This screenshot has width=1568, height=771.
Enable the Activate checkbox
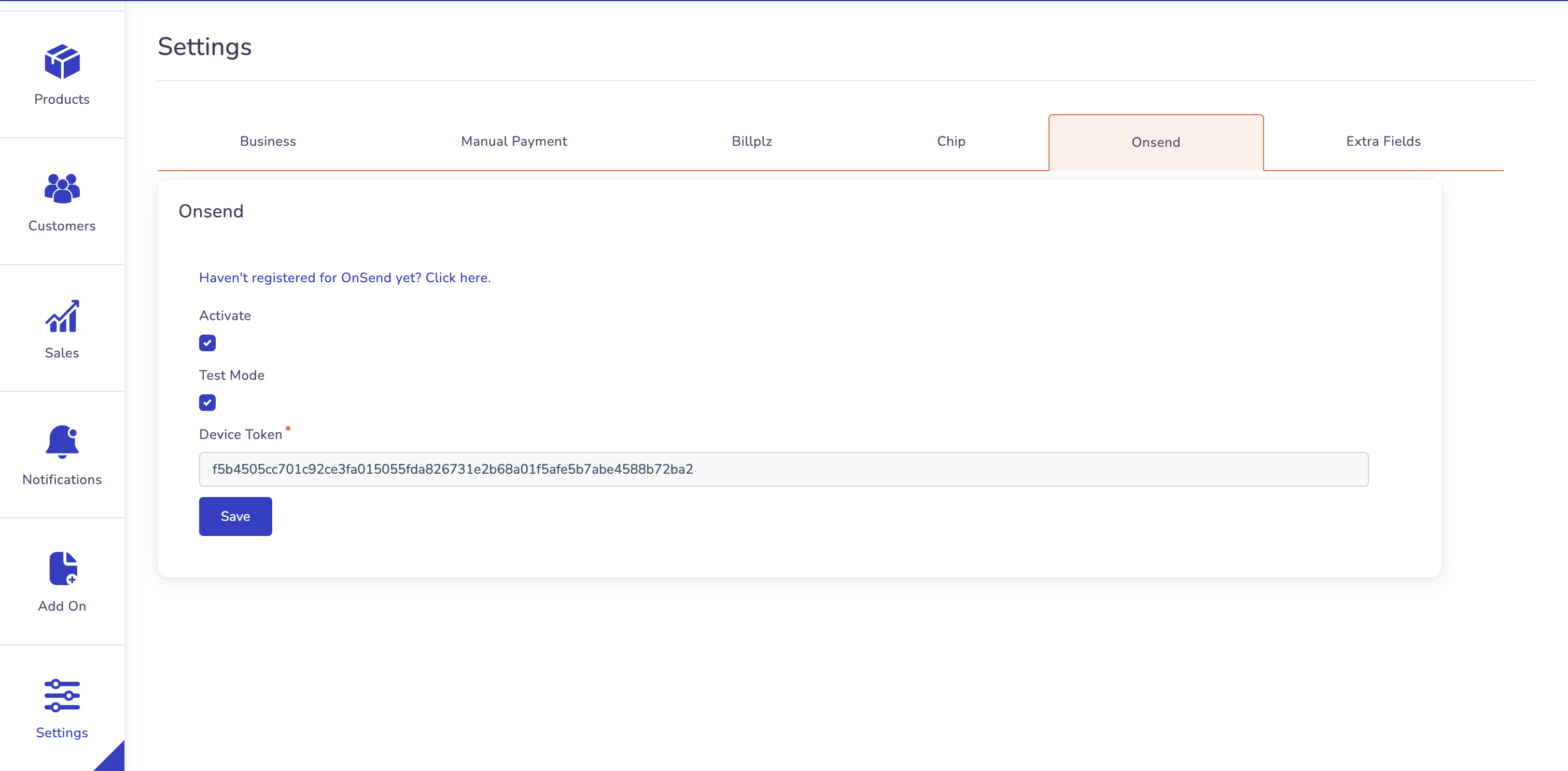pos(207,343)
